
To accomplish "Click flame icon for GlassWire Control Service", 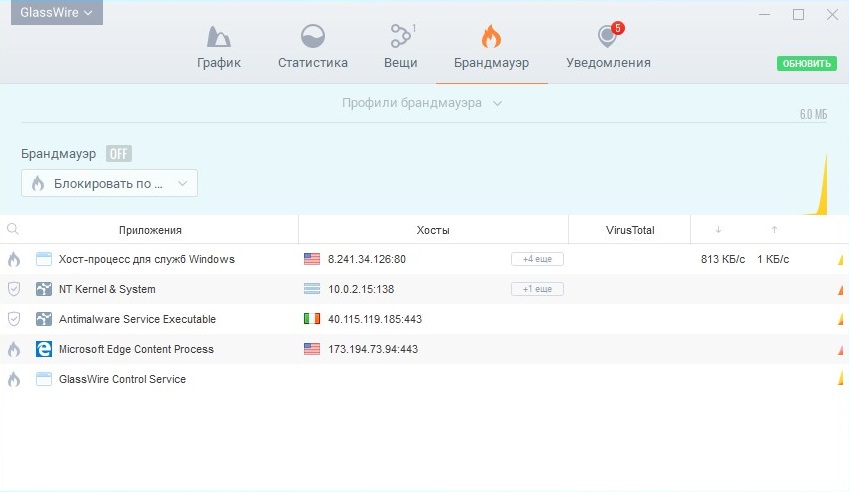I will tap(14, 379).
